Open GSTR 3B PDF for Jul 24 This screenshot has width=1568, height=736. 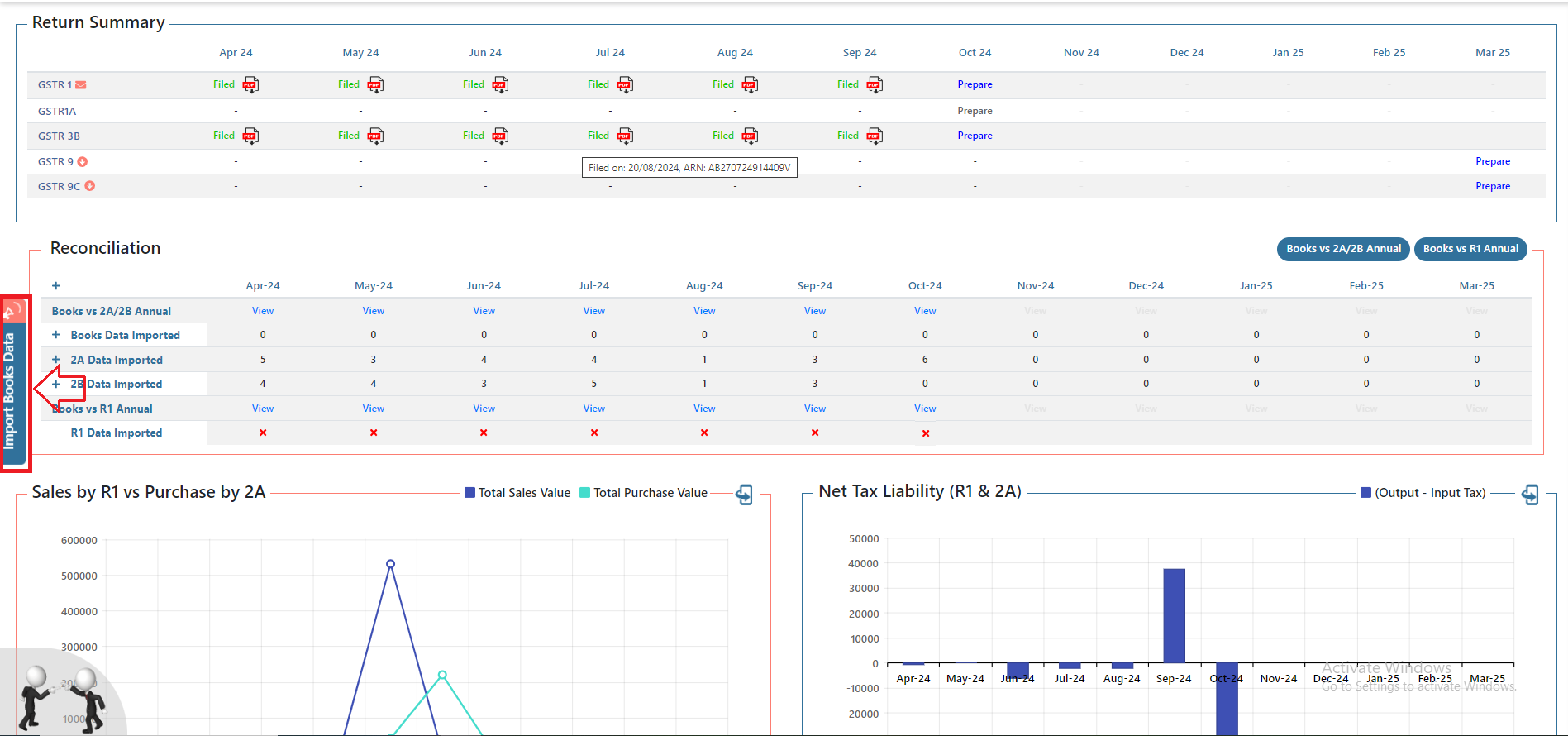pyautogui.click(x=625, y=136)
